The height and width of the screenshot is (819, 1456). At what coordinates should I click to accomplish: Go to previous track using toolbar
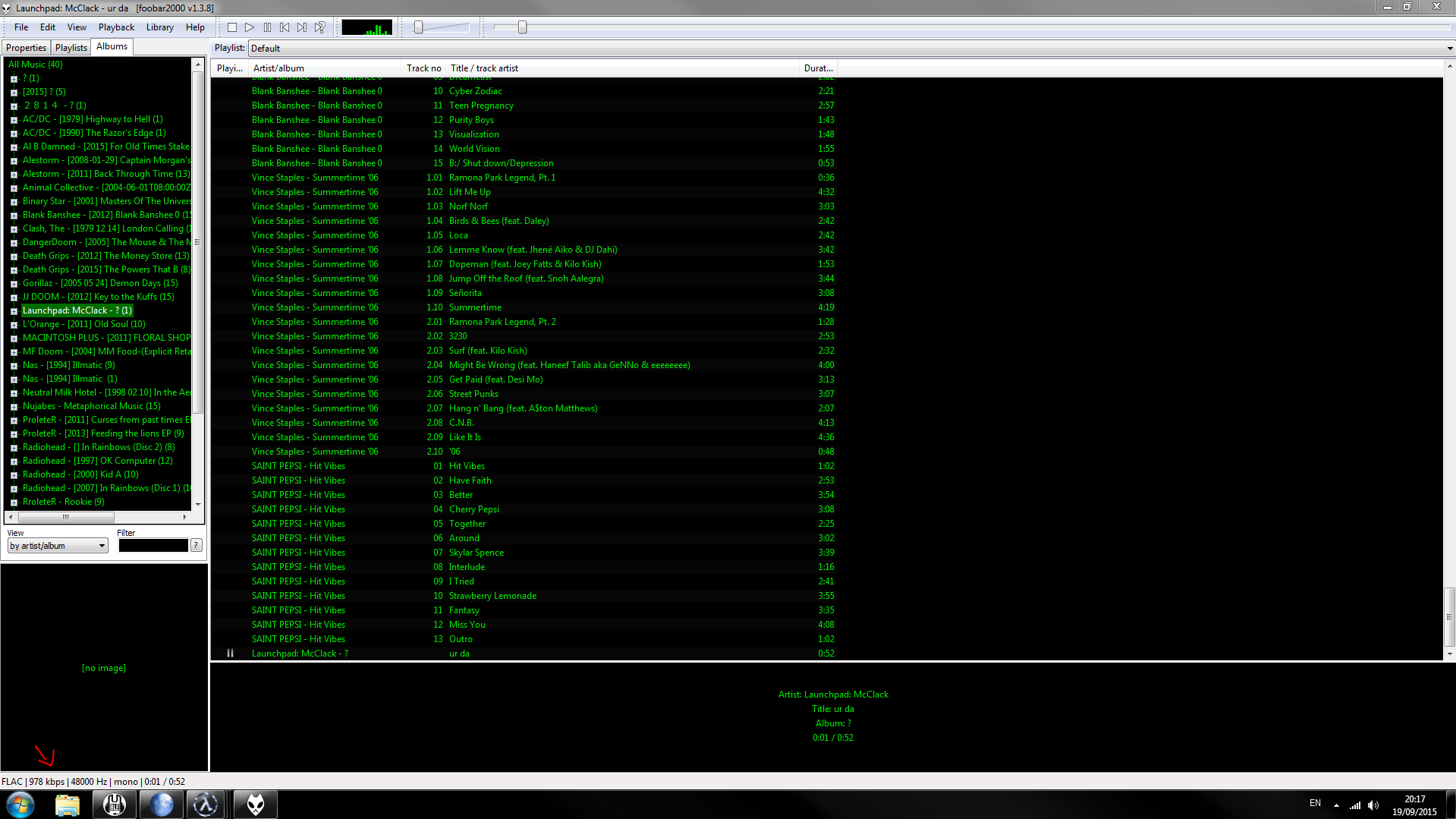[285, 27]
